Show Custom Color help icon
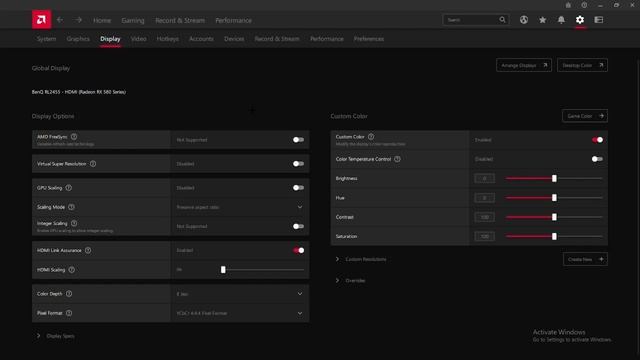The height and width of the screenshot is (360, 640). click(x=371, y=137)
